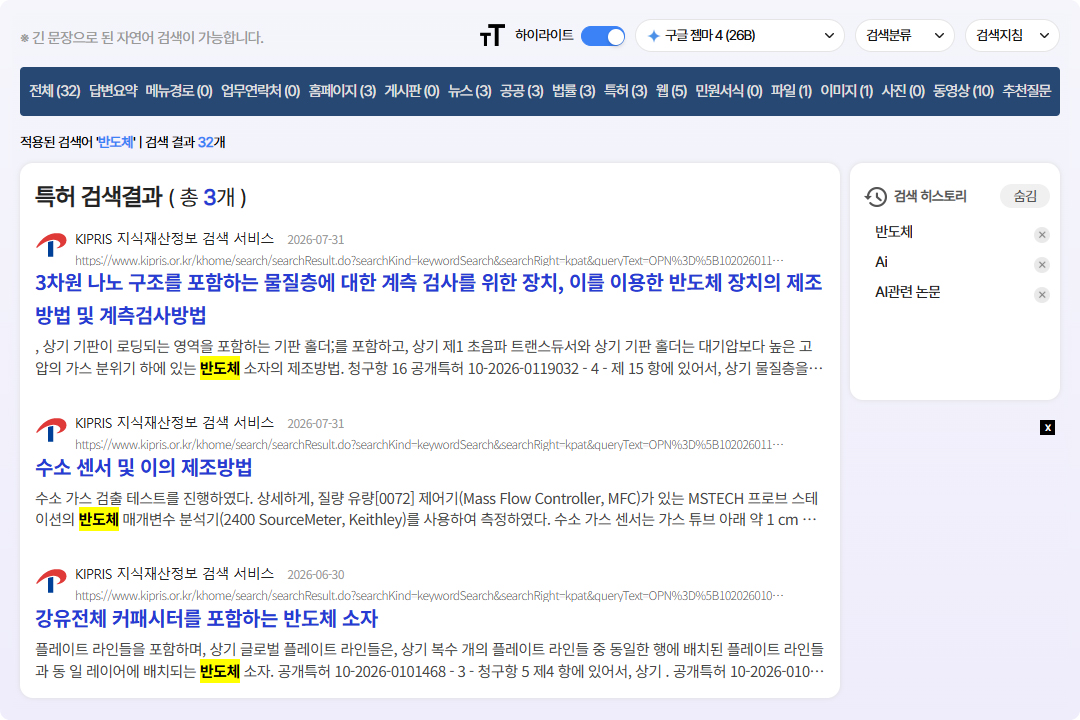Viewport: 1080px width, 720px height.
Task: Click the KIPRIS logo of the 강유전체 result
Action: tap(51, 580)
